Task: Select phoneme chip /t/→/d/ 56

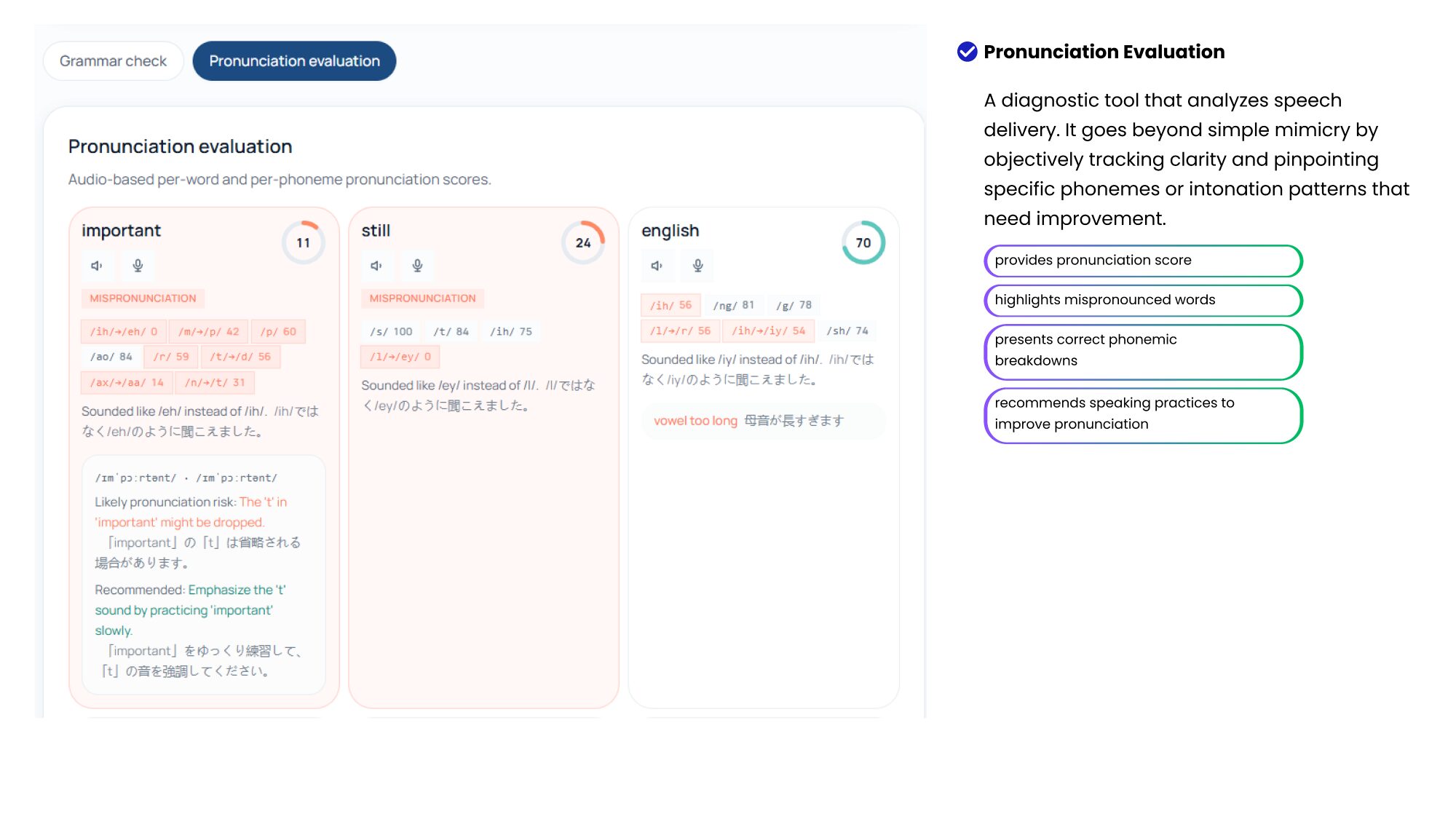Action: click(x=240, y=357)
